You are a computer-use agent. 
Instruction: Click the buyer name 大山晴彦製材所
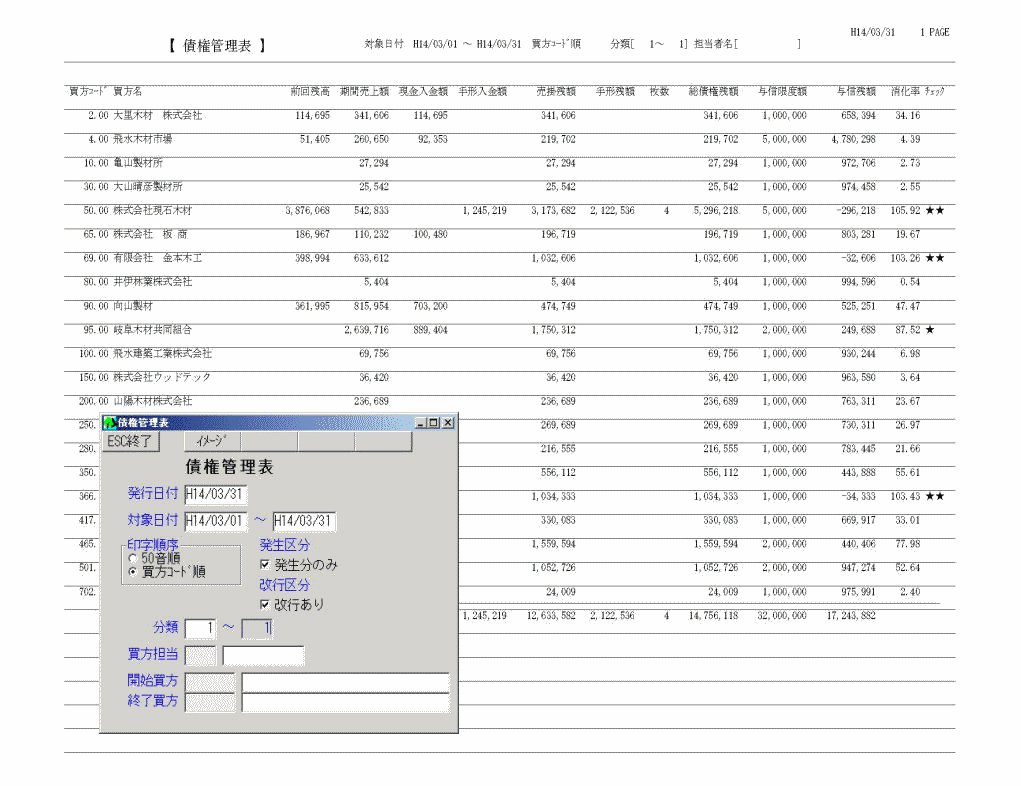click(x=148, y=187)
